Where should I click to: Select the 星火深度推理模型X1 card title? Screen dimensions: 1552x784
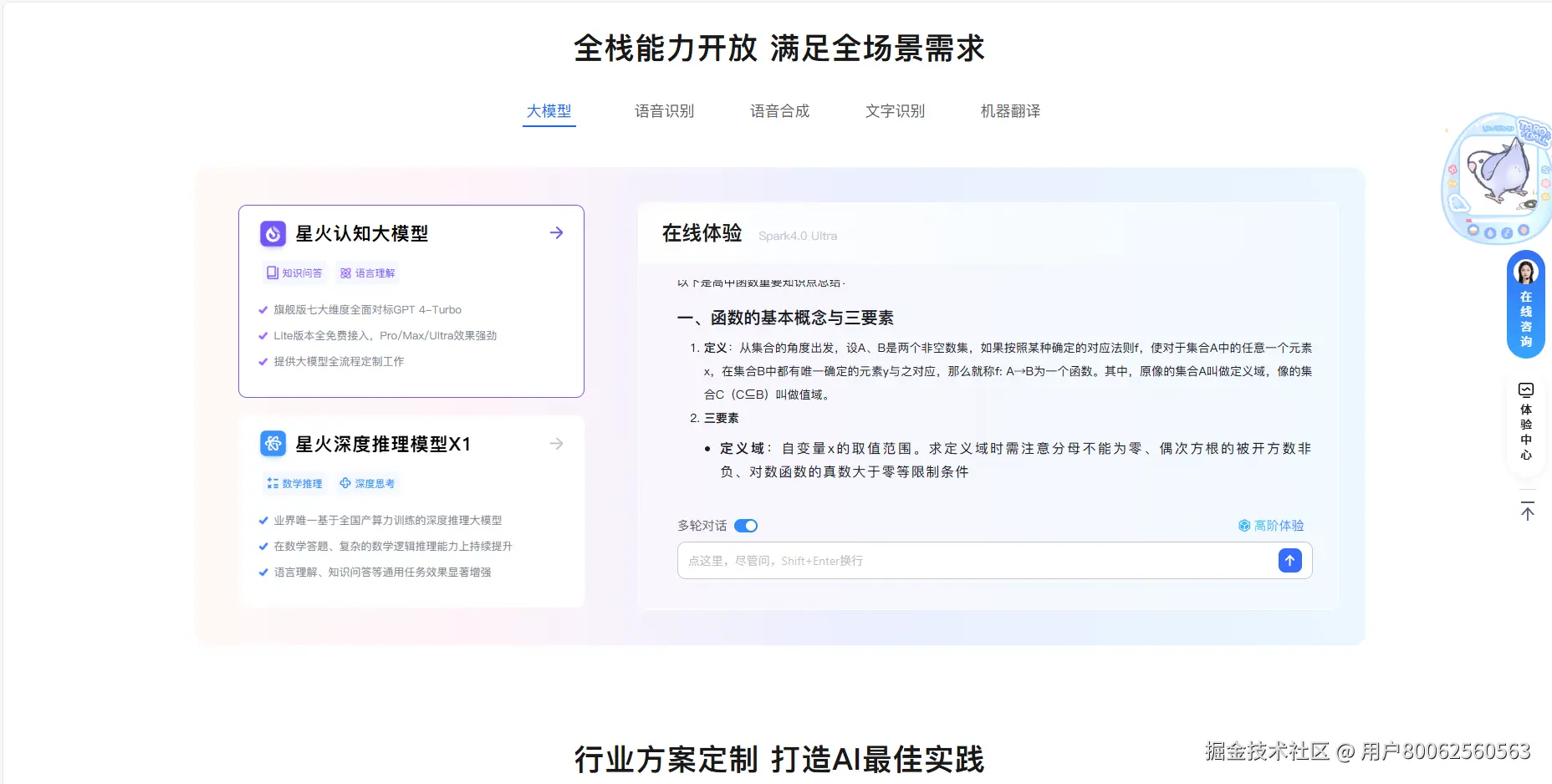[383, 444]
